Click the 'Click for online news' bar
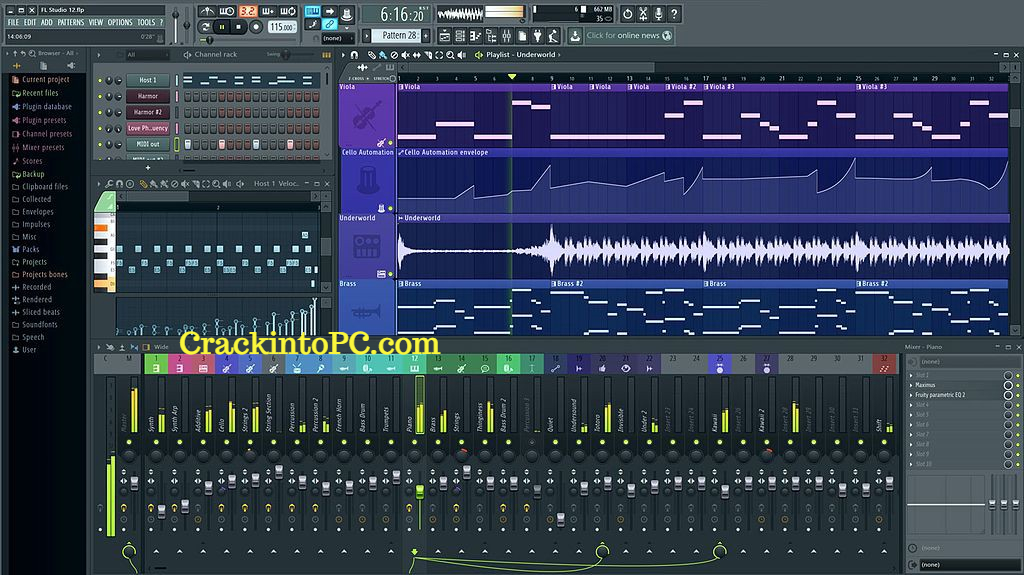Image resolution: width=1024 pixels, height=575 pixels. click(x=628, y=35)
